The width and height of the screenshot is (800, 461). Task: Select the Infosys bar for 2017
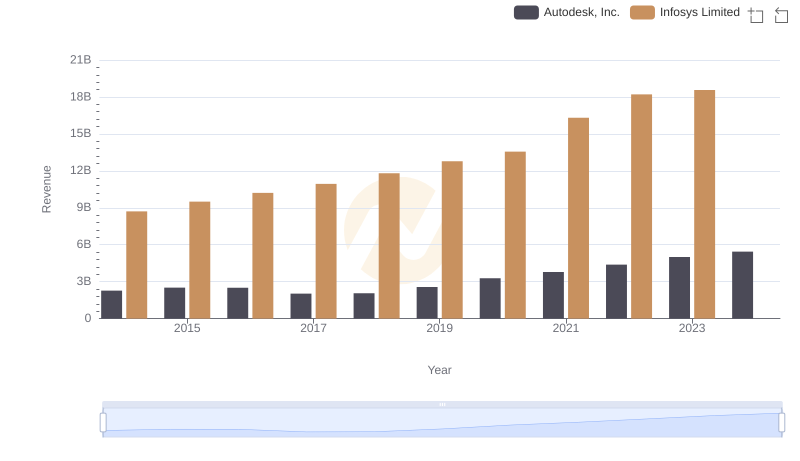point(326,251)
